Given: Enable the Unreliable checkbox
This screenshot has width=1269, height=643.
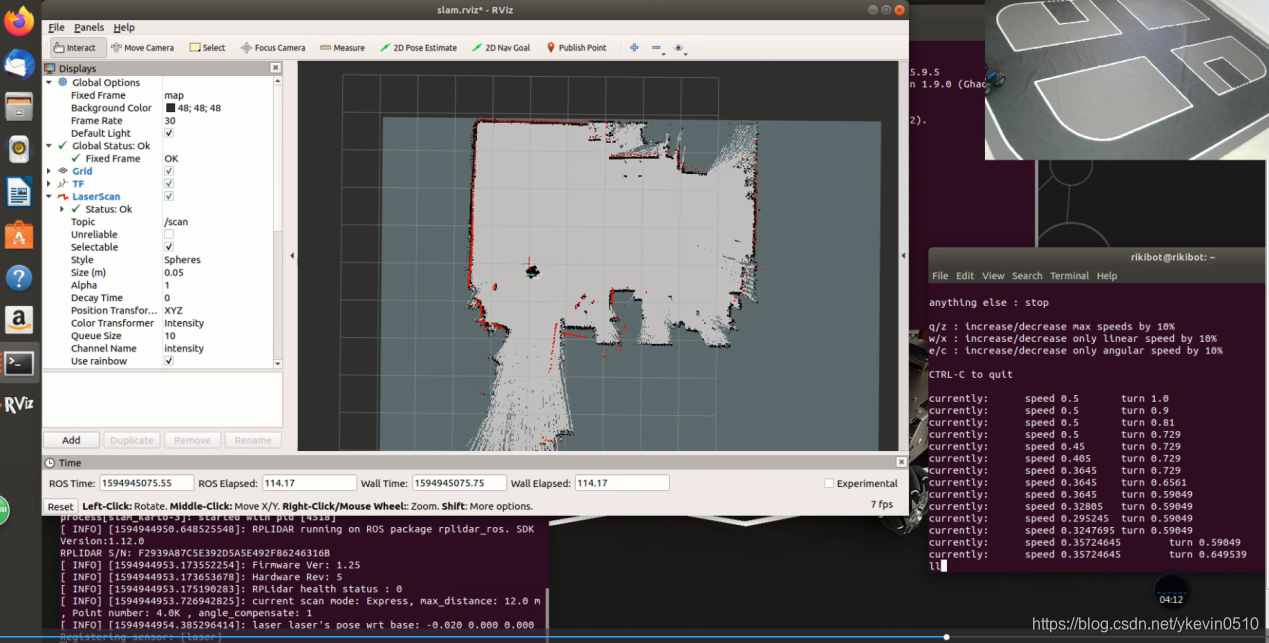Looking at the screenshot, I should pyautogui.click(x=168, y=234).
